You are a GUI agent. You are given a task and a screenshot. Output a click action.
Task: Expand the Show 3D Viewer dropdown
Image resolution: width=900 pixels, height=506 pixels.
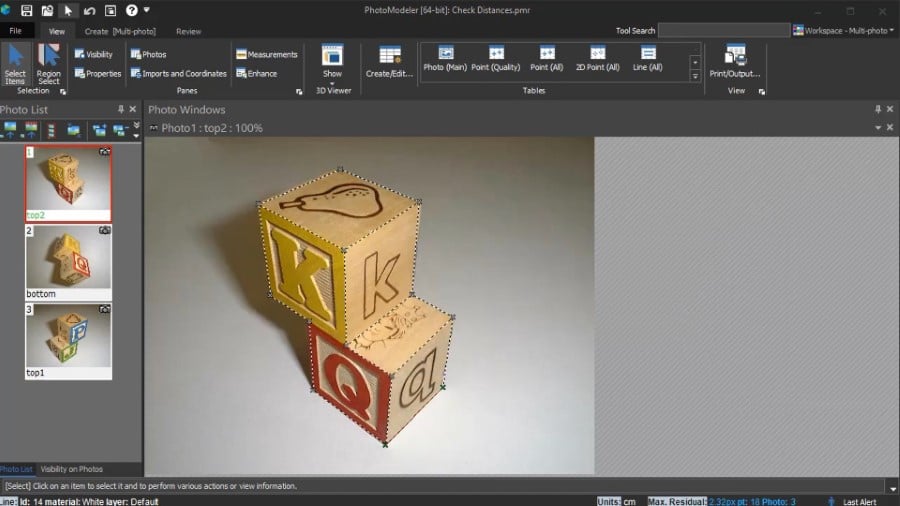pos(332,82)
